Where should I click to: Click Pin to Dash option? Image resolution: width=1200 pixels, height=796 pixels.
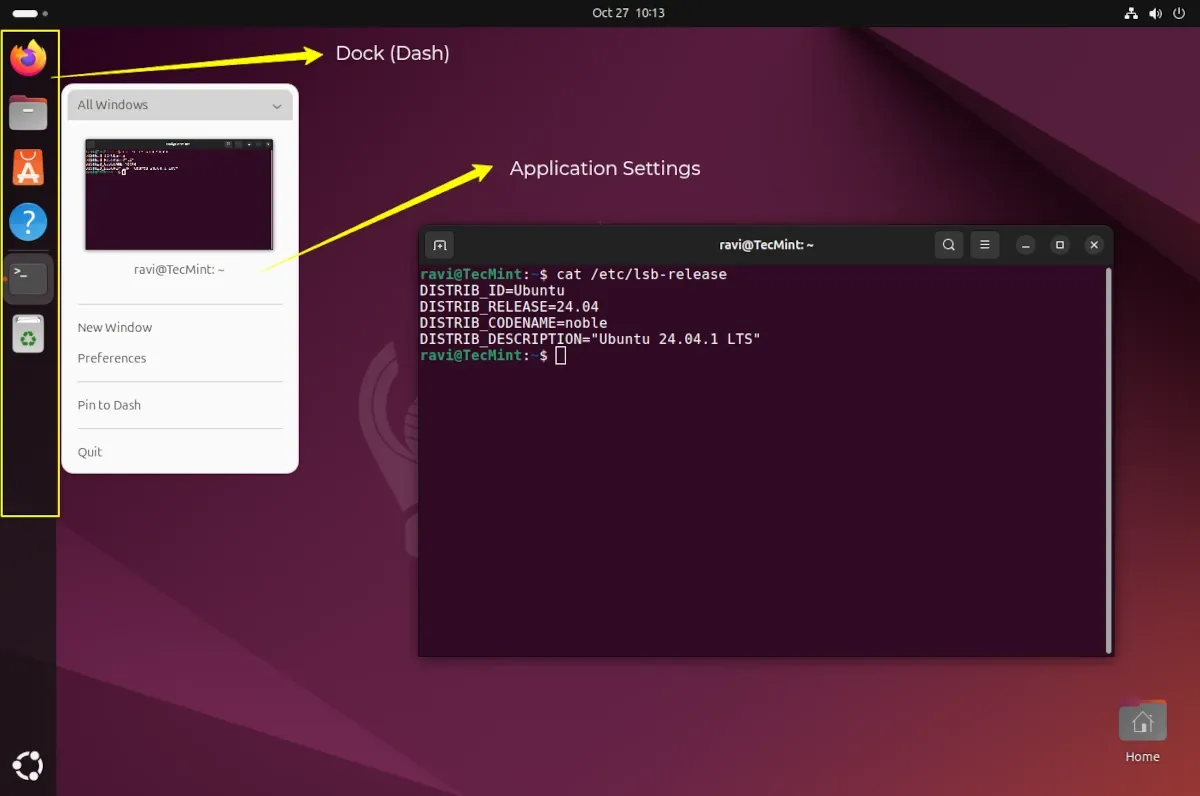click(x=109, y=405)
